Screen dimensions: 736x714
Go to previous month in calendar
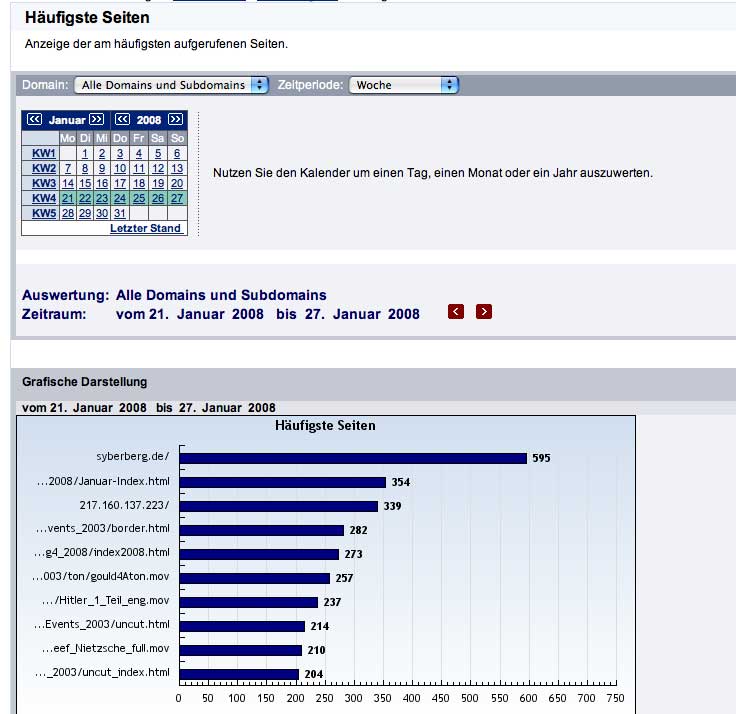coord(34,120)
